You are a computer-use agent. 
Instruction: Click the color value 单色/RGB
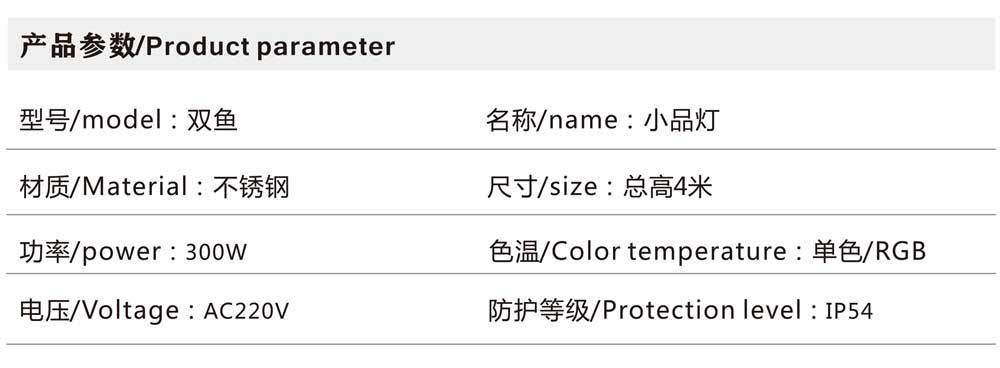[x=869, y=252]
